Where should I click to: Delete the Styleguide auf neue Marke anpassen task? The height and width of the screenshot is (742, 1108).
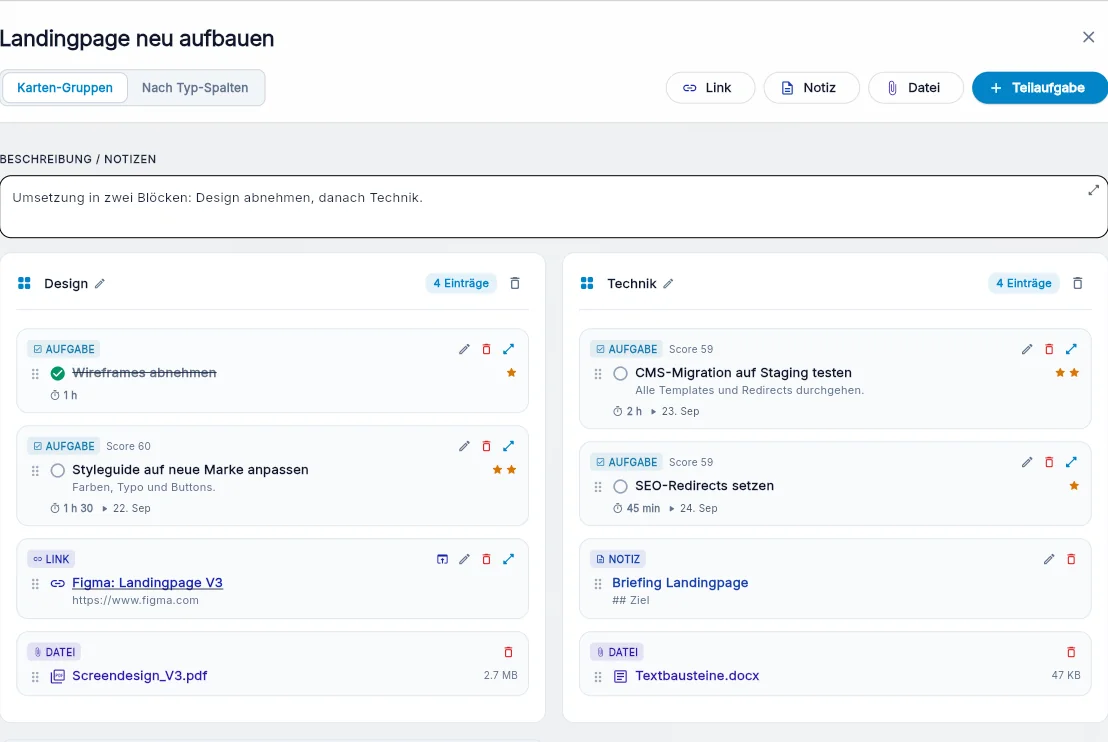pyautogui.click(x=486, y=446)
